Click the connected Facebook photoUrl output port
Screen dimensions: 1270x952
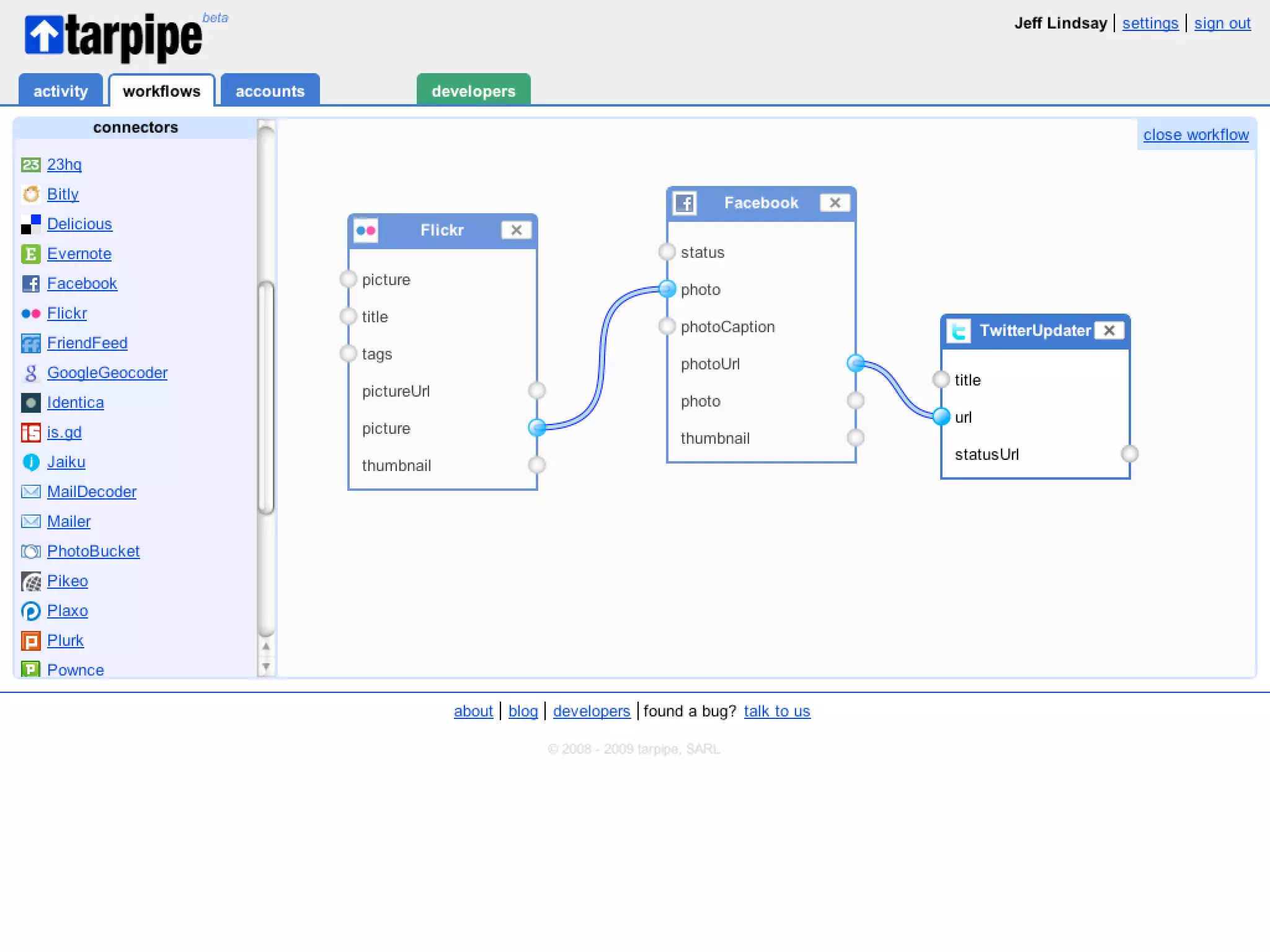(856, 363)
